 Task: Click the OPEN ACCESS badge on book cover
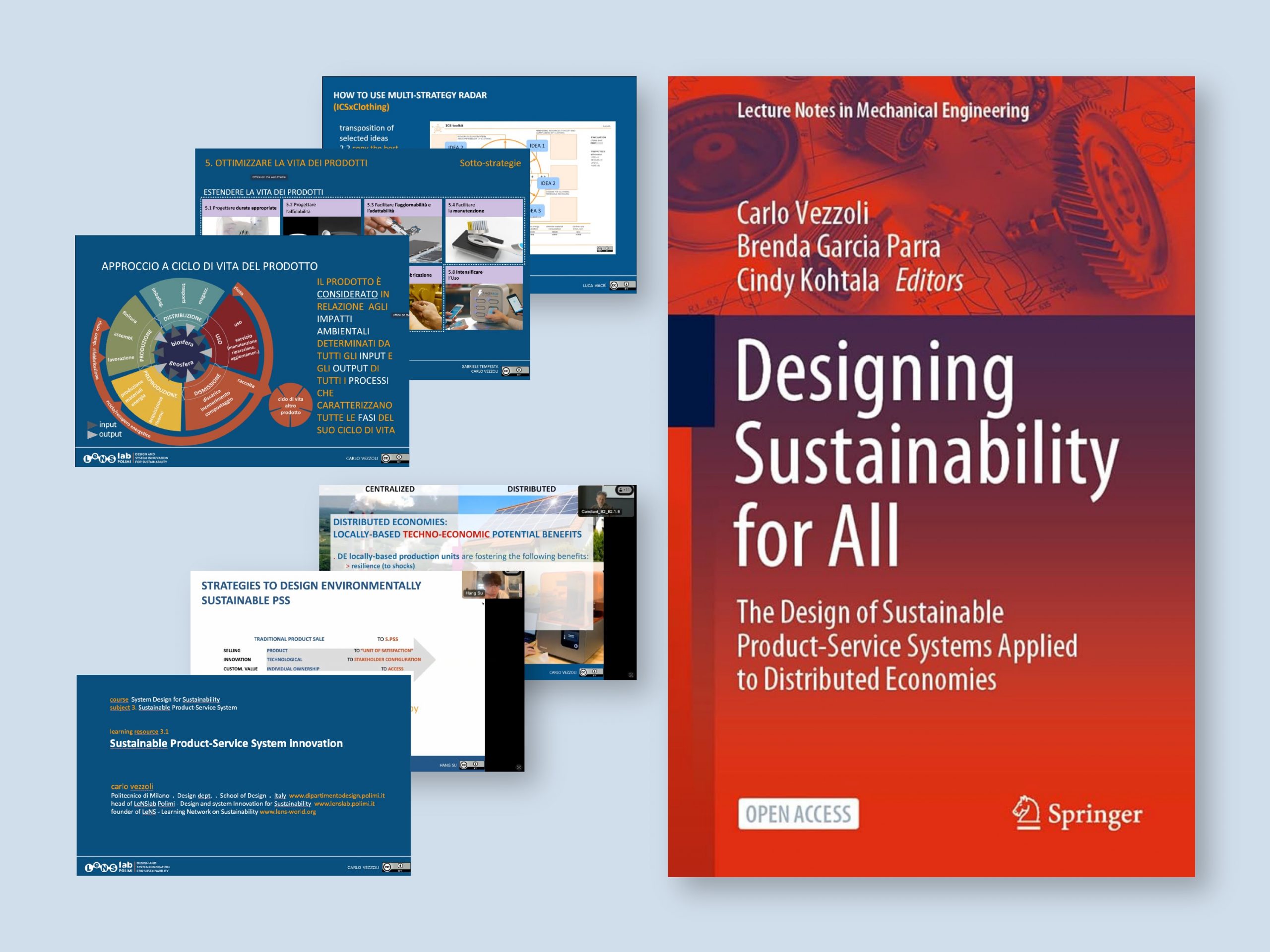tap(798, 814)
